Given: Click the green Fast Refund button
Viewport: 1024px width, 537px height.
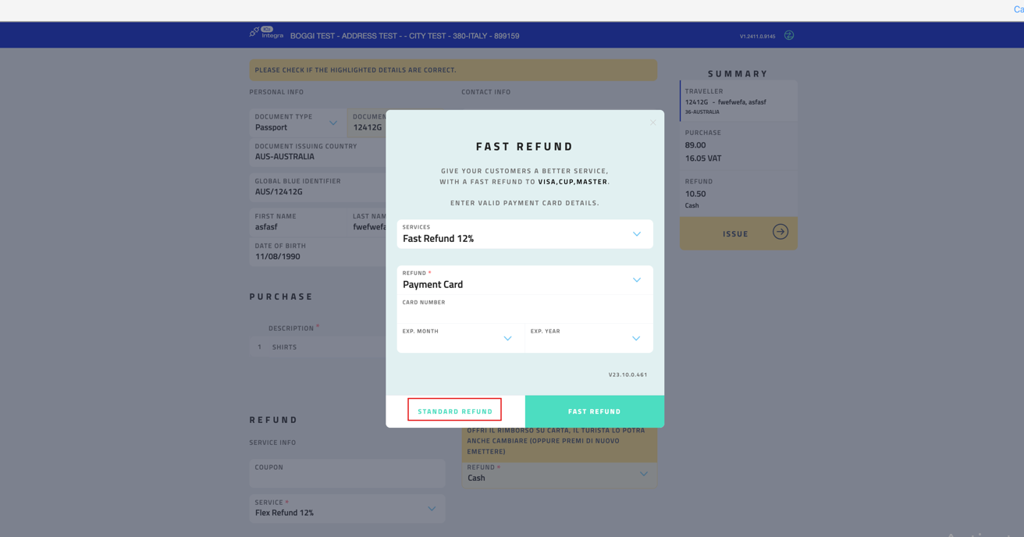Looking at the screenshot, I should point(594,412).
